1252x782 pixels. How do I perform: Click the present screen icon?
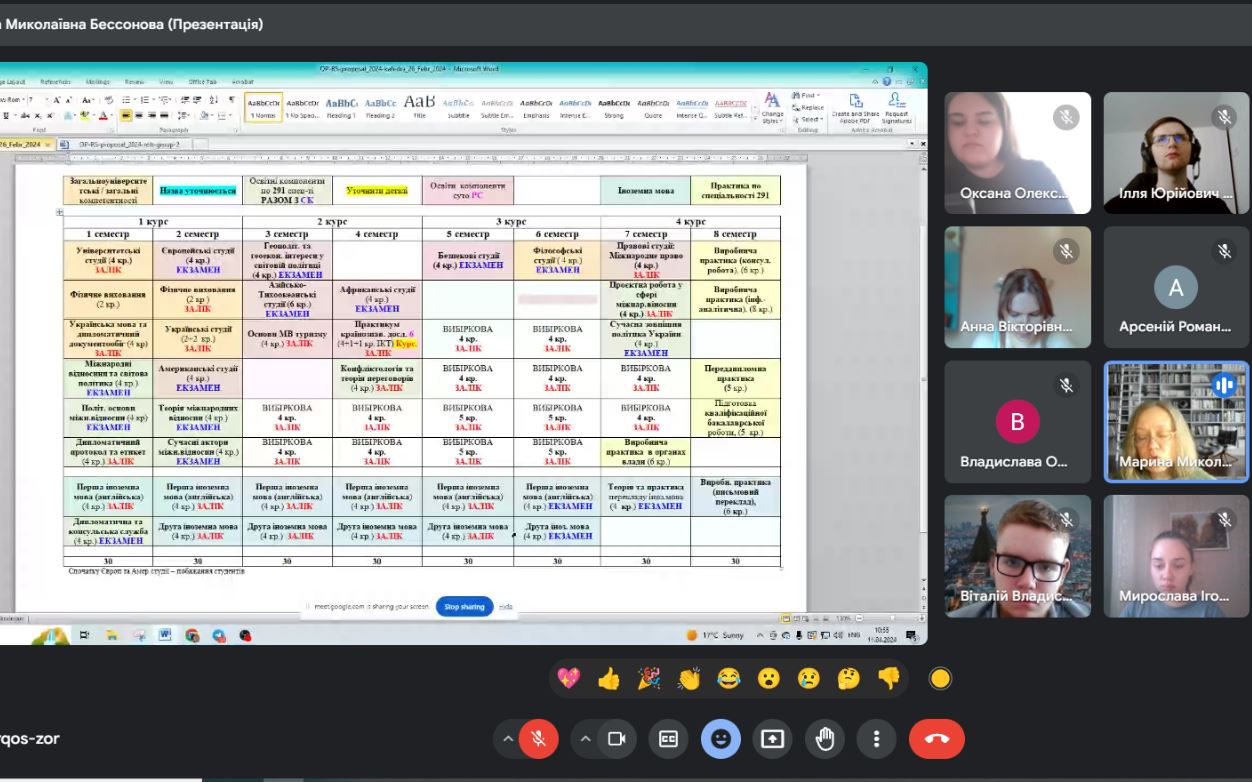(x=772, y=739)
